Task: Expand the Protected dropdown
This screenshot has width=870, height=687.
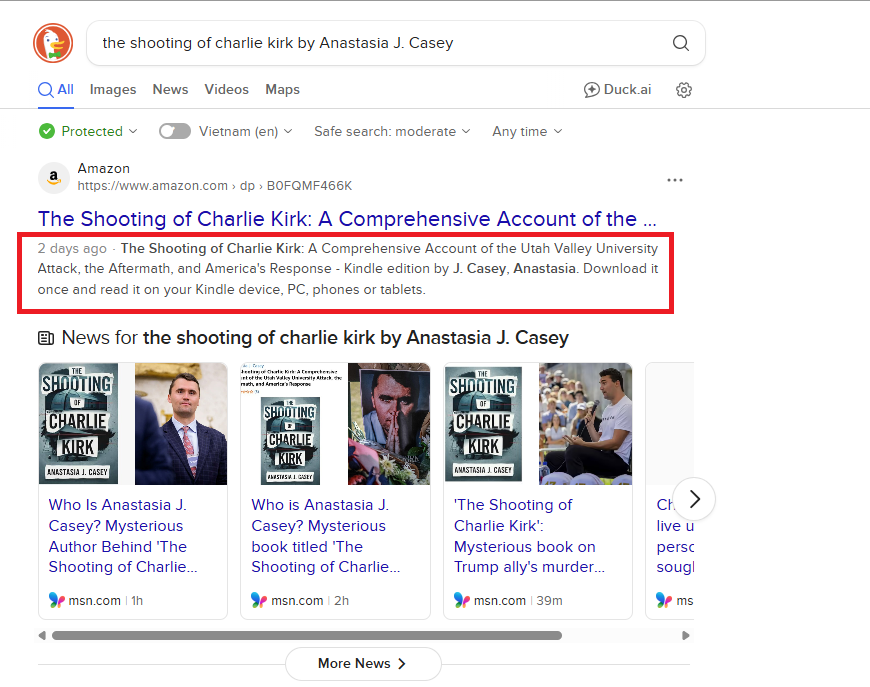Action: tap(100, 132)
